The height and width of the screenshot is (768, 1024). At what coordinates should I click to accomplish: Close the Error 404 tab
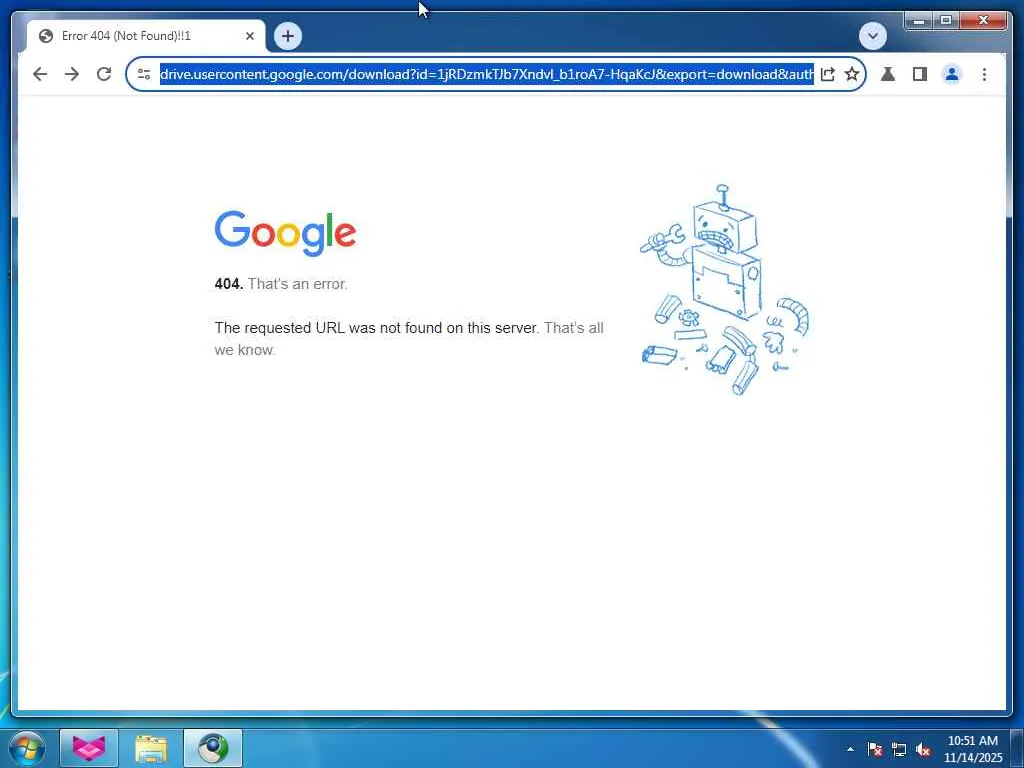click(249, 36)
